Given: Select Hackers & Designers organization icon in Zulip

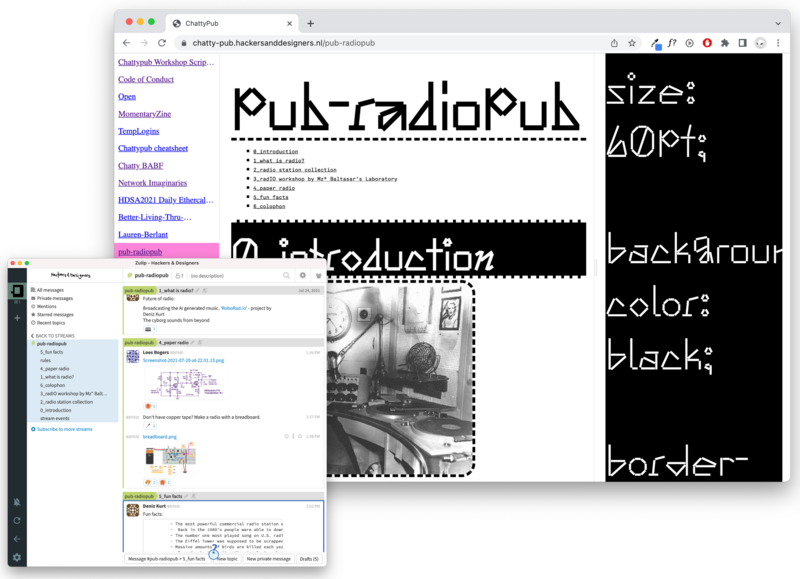Looking at the screenshot, I should click(x=17, y=291).
